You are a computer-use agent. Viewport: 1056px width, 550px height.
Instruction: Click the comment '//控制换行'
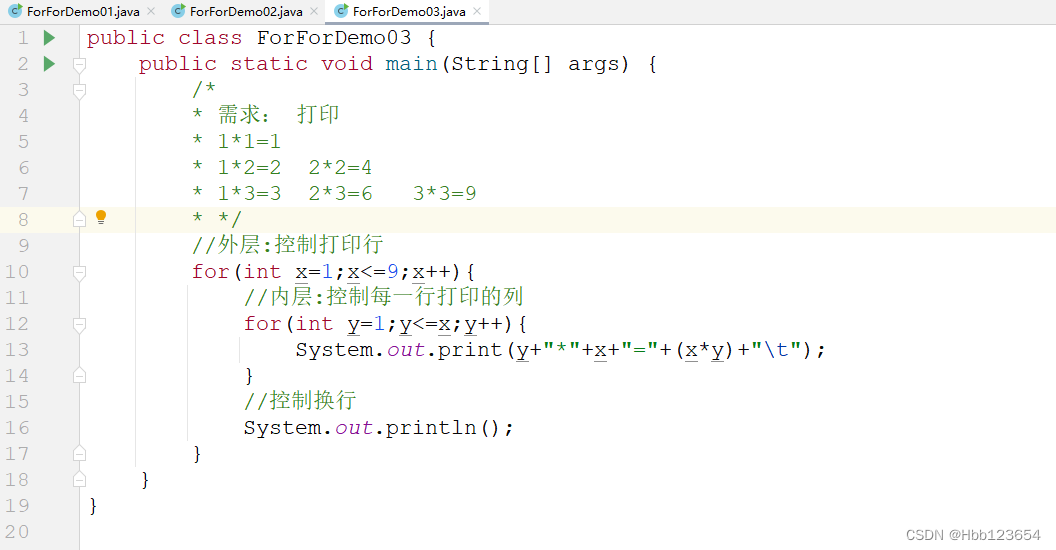(300, 401)
